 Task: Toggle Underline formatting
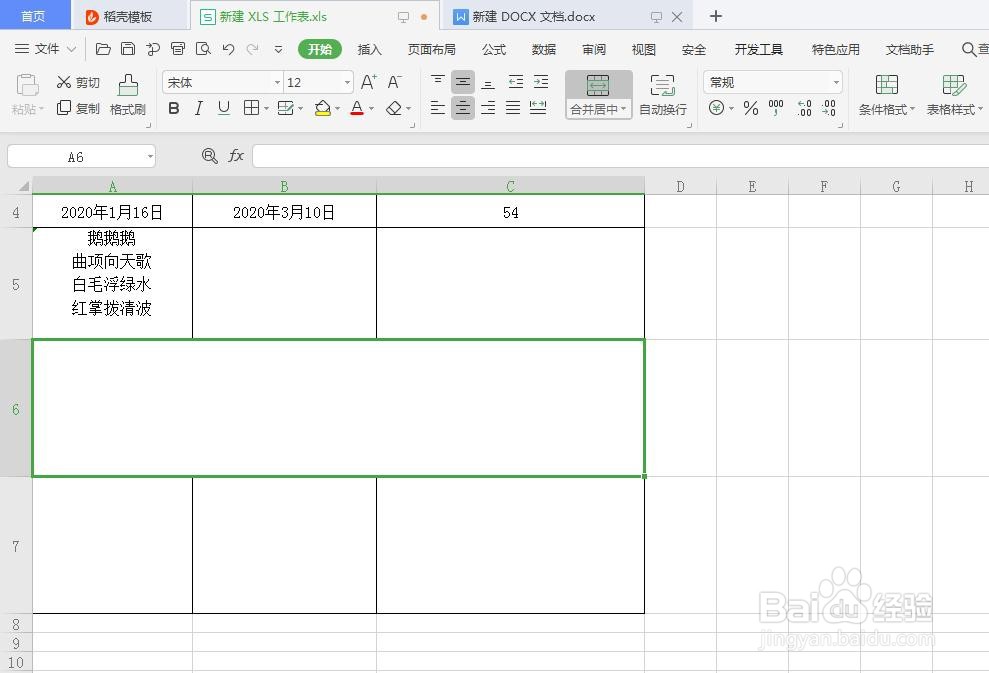pyautogui.click(x=224, y=108)
